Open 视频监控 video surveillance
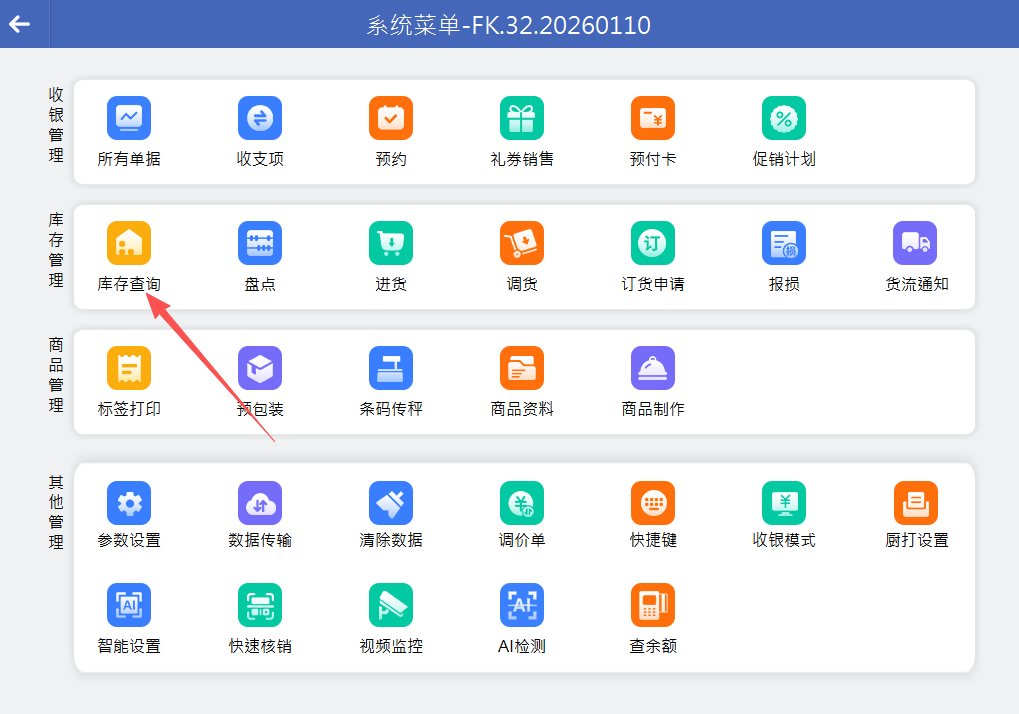Image resolution: width=1019 pixels, height=714 pixels. tap(391, 606)
